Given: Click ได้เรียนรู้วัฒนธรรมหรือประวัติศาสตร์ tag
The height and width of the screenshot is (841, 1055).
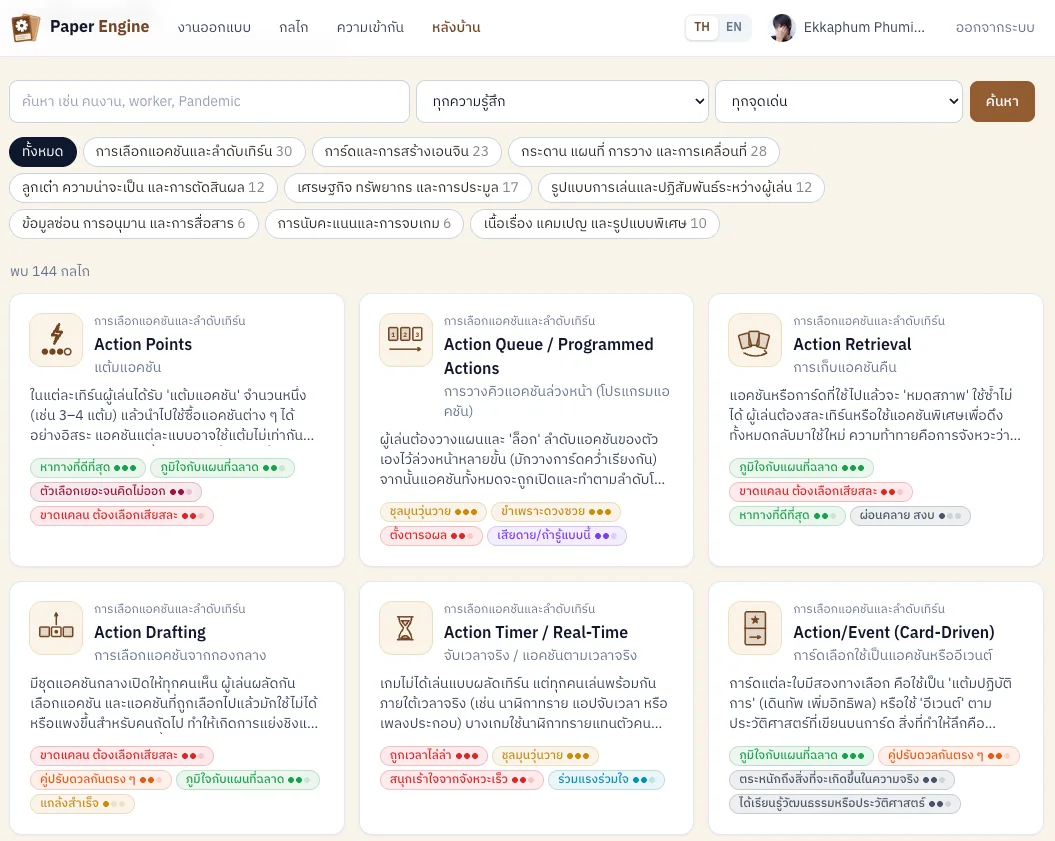Looking at the screenshot, I should [x=844, y=804].
